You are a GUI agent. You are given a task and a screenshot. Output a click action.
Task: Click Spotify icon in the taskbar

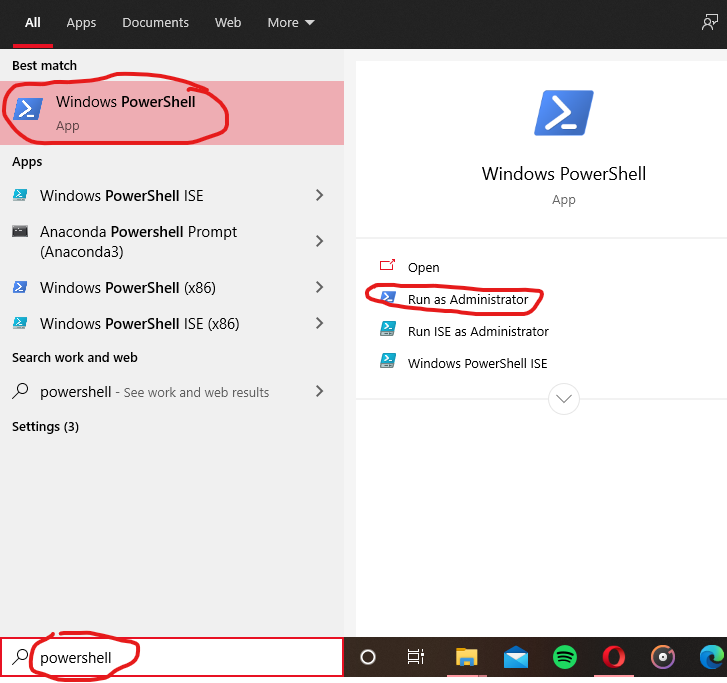565,657
